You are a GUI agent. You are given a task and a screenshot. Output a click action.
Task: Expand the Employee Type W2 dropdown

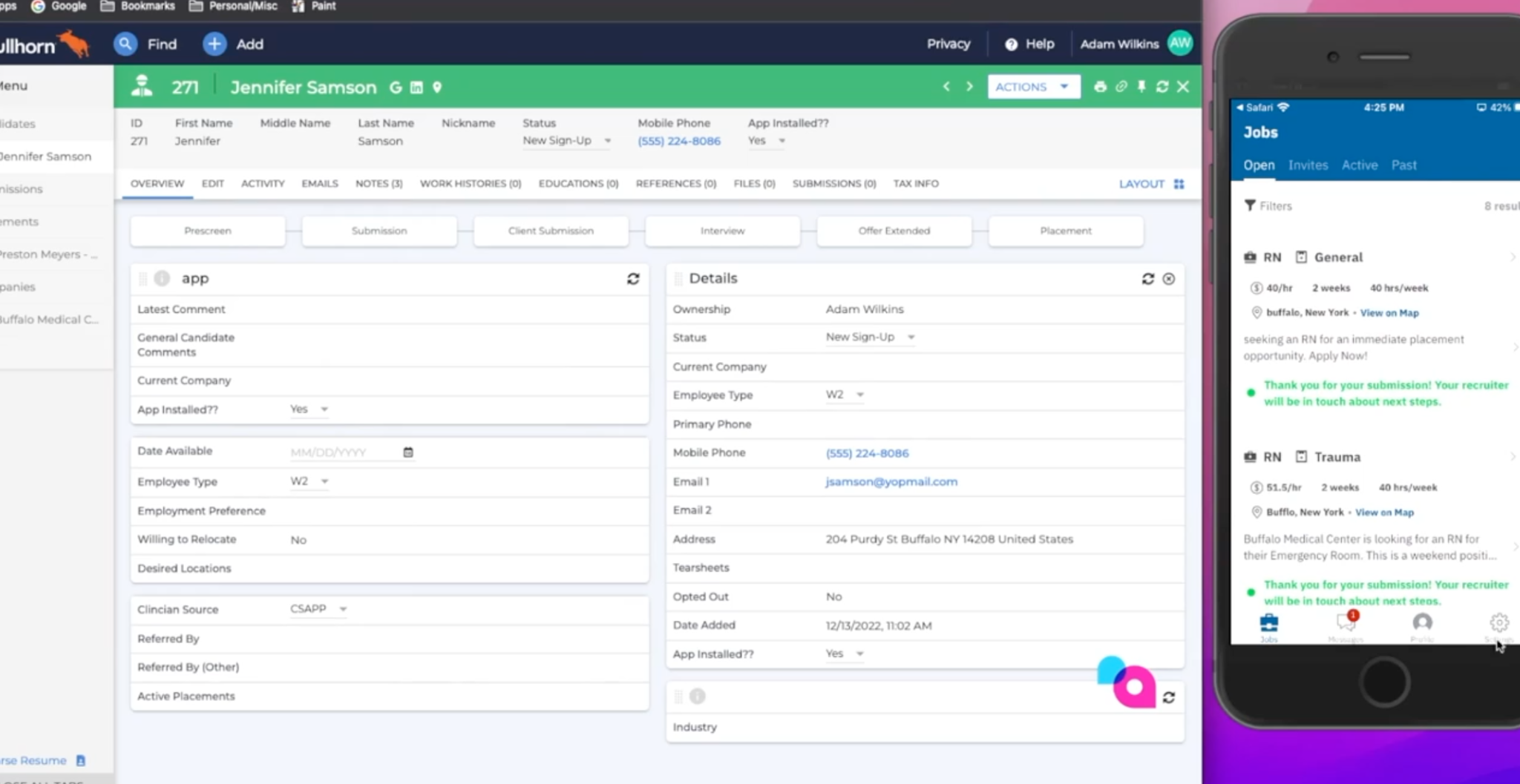pos(309,481)
